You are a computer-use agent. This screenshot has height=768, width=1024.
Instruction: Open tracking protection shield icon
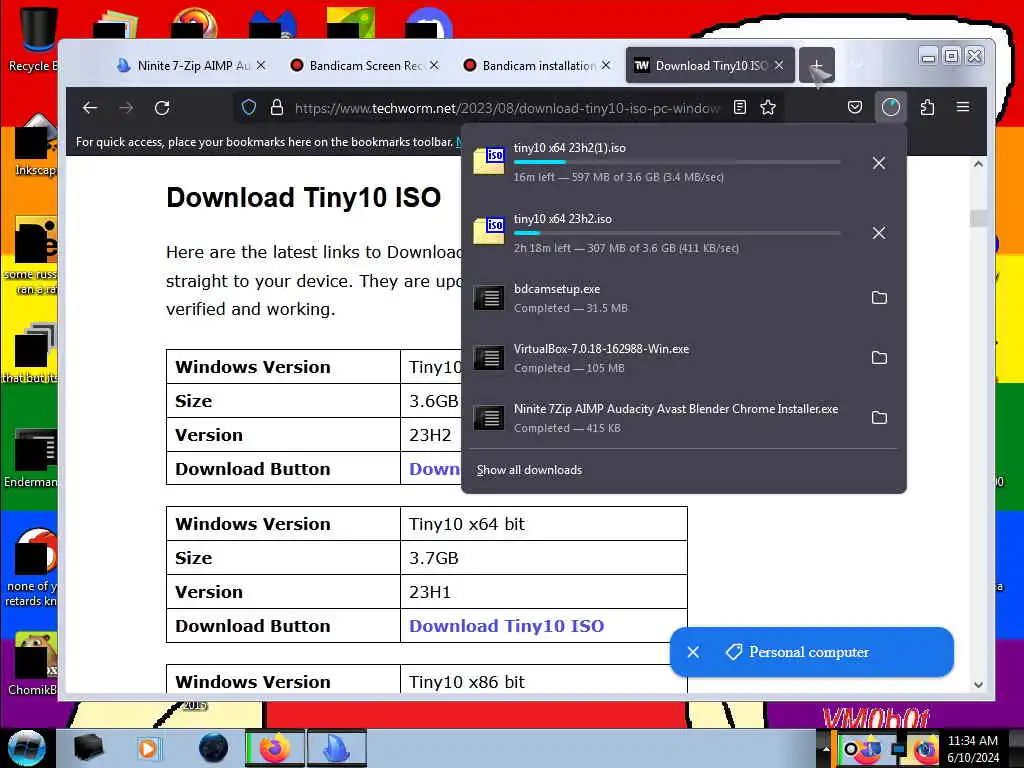249,107
